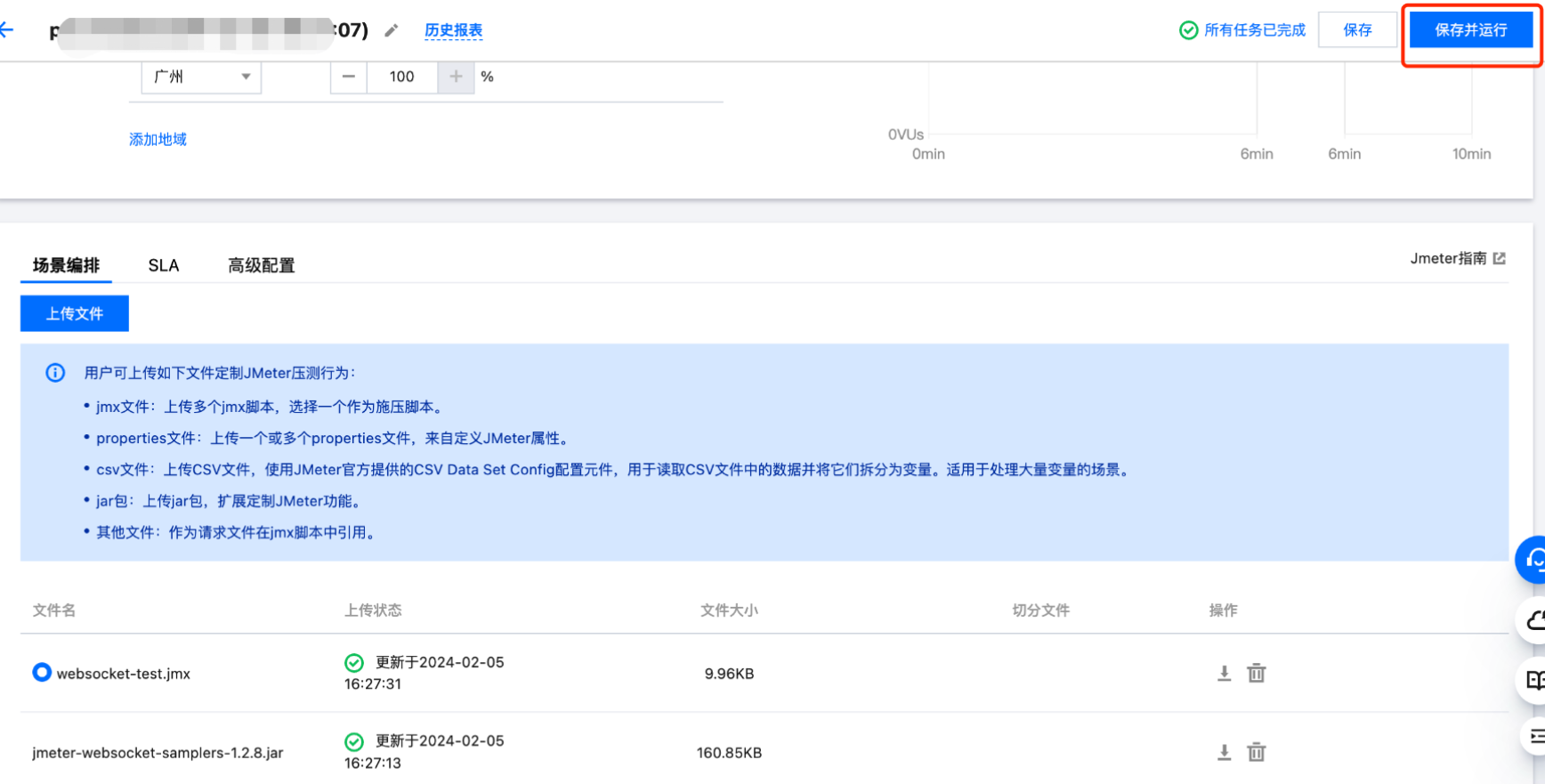Click the 上传文件 button

point(75,313)
